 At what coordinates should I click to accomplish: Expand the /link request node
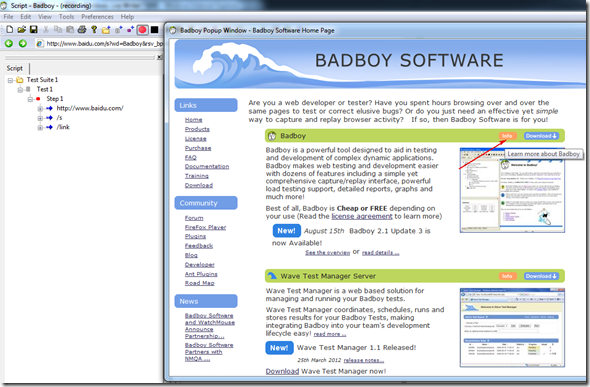pyautogui.click(x=40, y=127)
